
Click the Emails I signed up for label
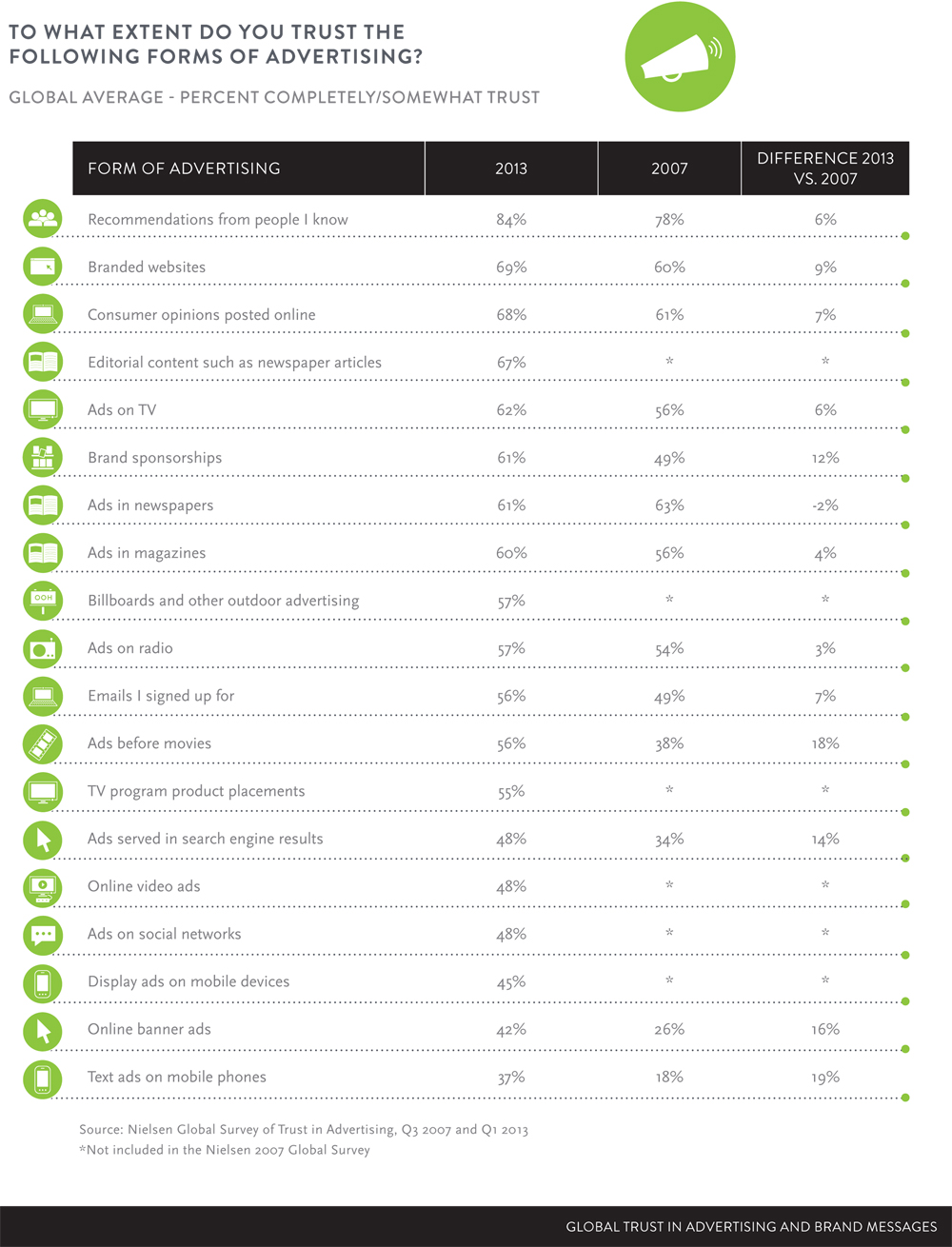[161, 696]
